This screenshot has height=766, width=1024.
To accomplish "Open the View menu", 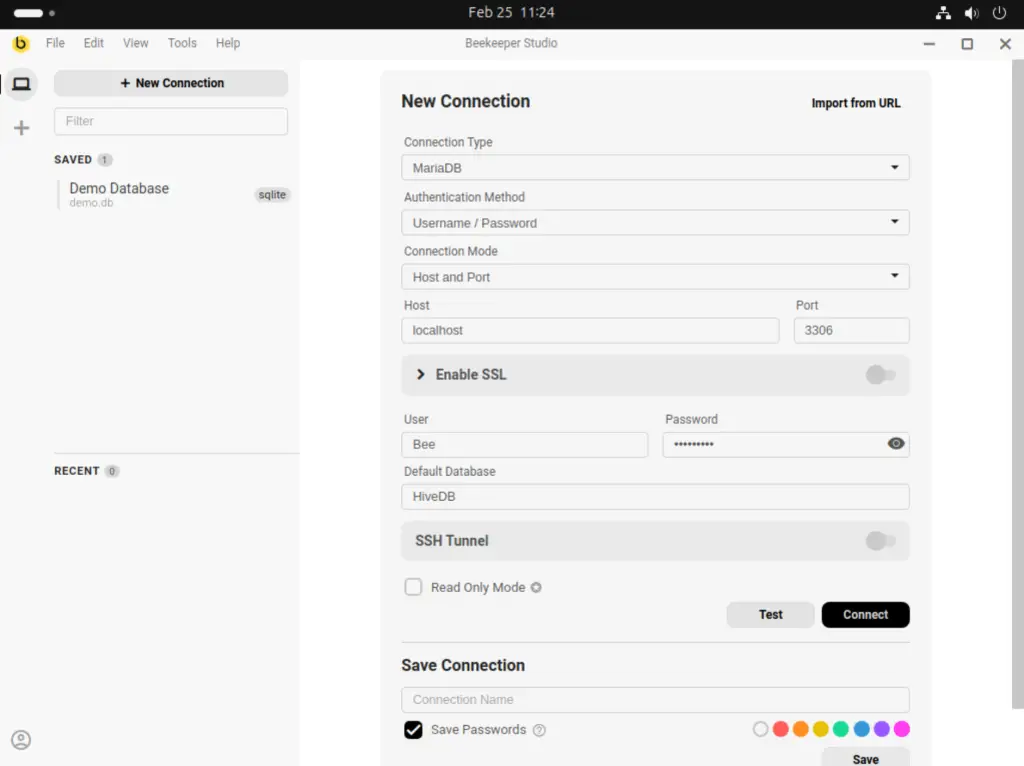I will (135, 43).
